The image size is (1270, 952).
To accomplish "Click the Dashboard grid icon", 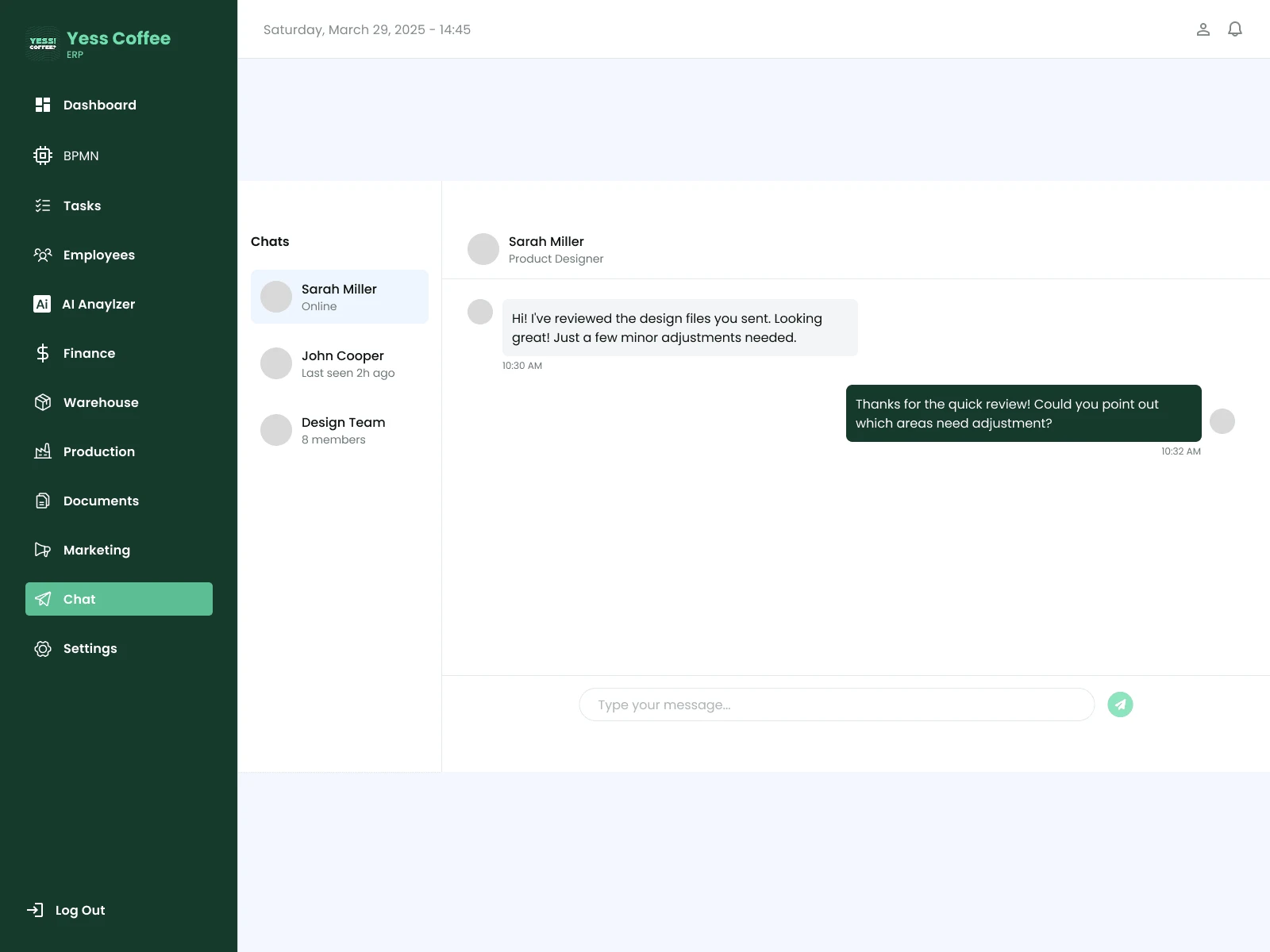I will pyautogui.click(x=43, y=105).
